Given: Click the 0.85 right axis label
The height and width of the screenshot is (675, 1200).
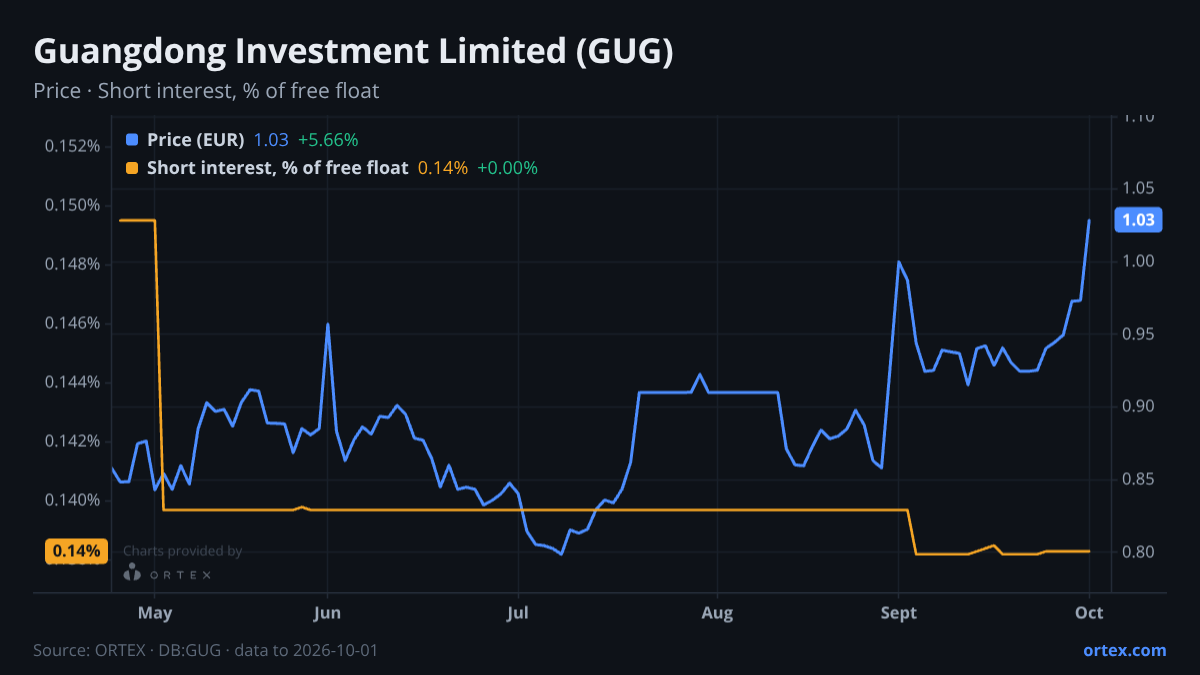Looking at the screenshot, I should [x=1138, y=479].
